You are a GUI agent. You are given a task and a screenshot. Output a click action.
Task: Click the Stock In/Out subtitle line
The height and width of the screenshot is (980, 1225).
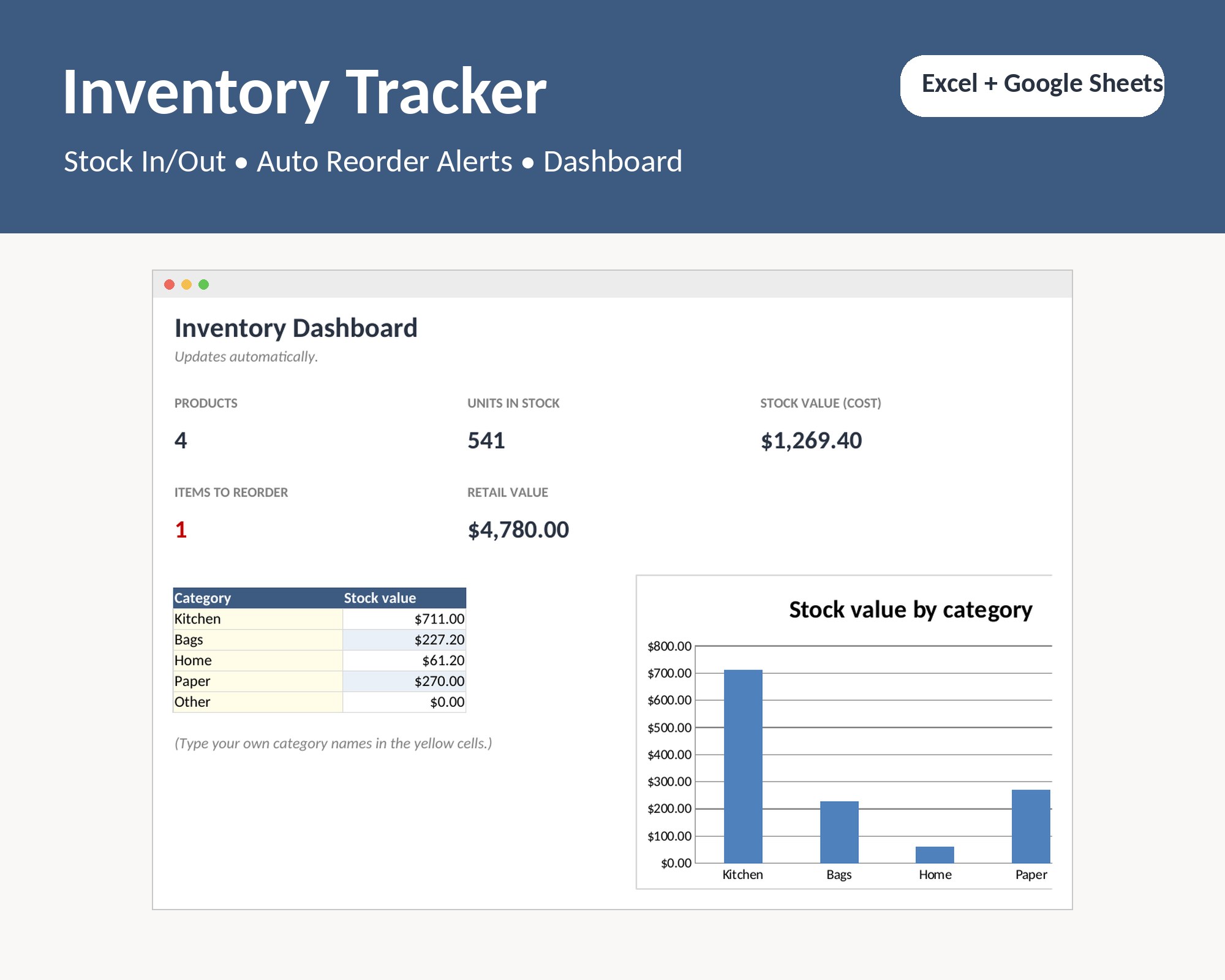coord(373,162)
